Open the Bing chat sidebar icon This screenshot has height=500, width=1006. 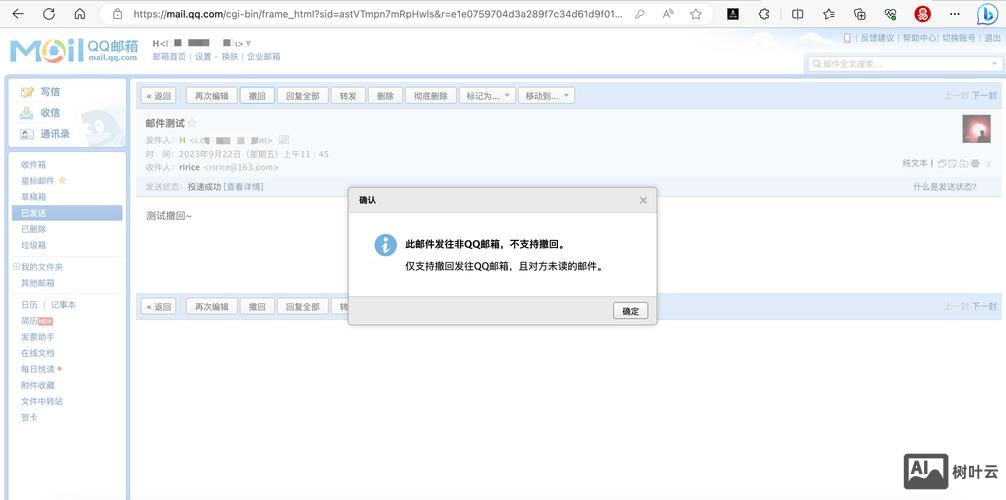(x=987, y=13)
